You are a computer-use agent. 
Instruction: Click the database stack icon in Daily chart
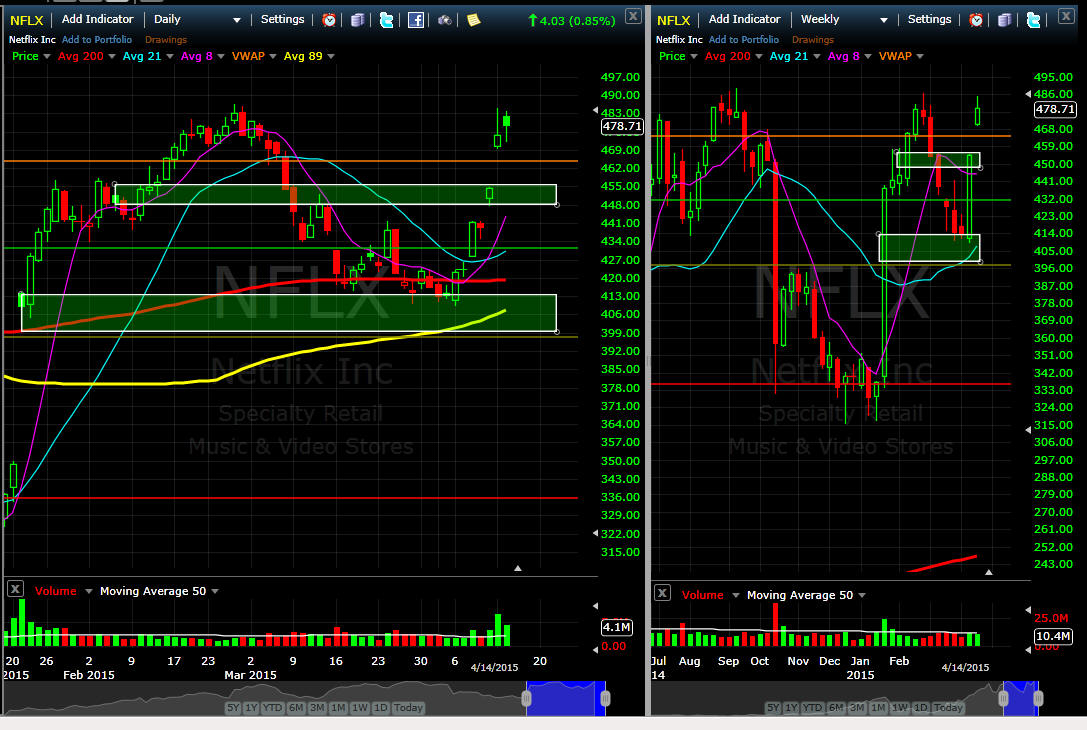pos(358,20)
